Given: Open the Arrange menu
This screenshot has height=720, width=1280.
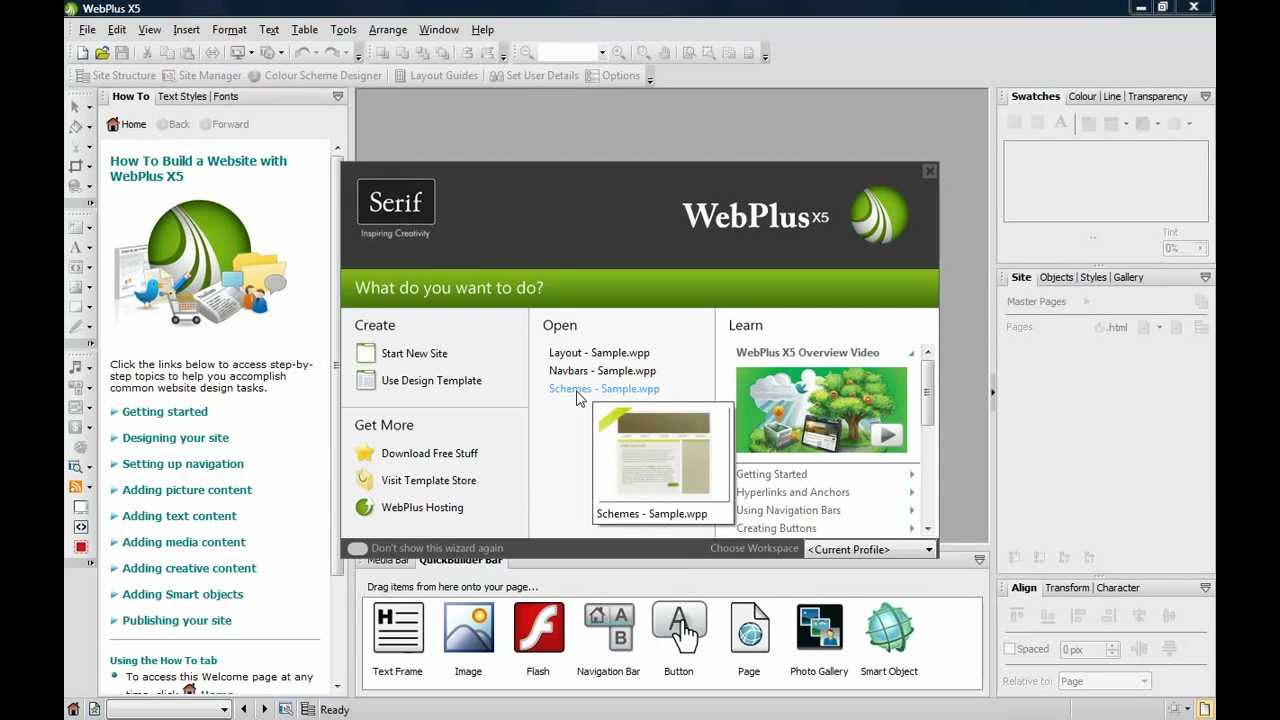Looking at the screenshot, I should pyautogui.click(x=387, y=30).
